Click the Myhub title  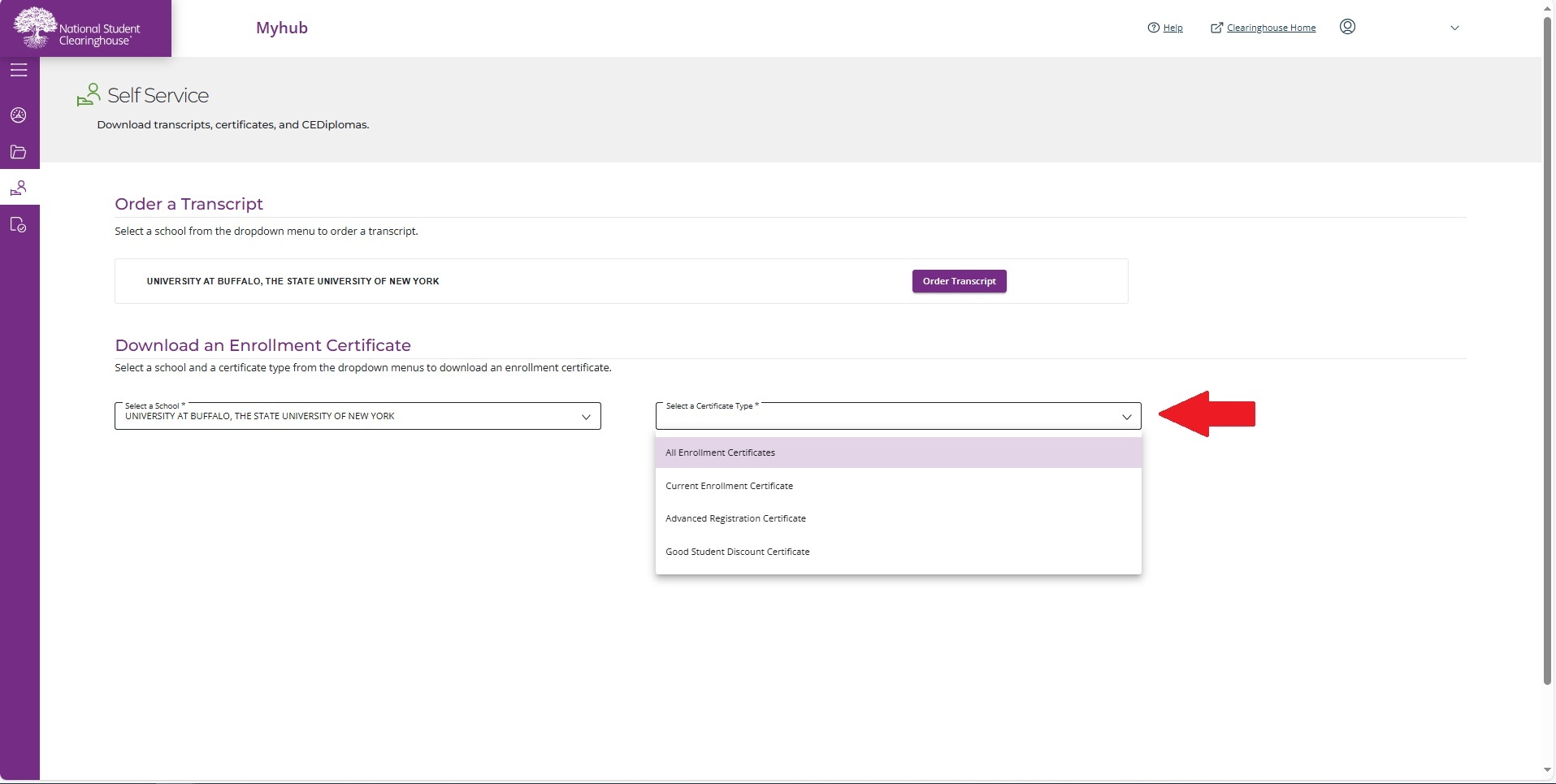(x=281, y=28)
